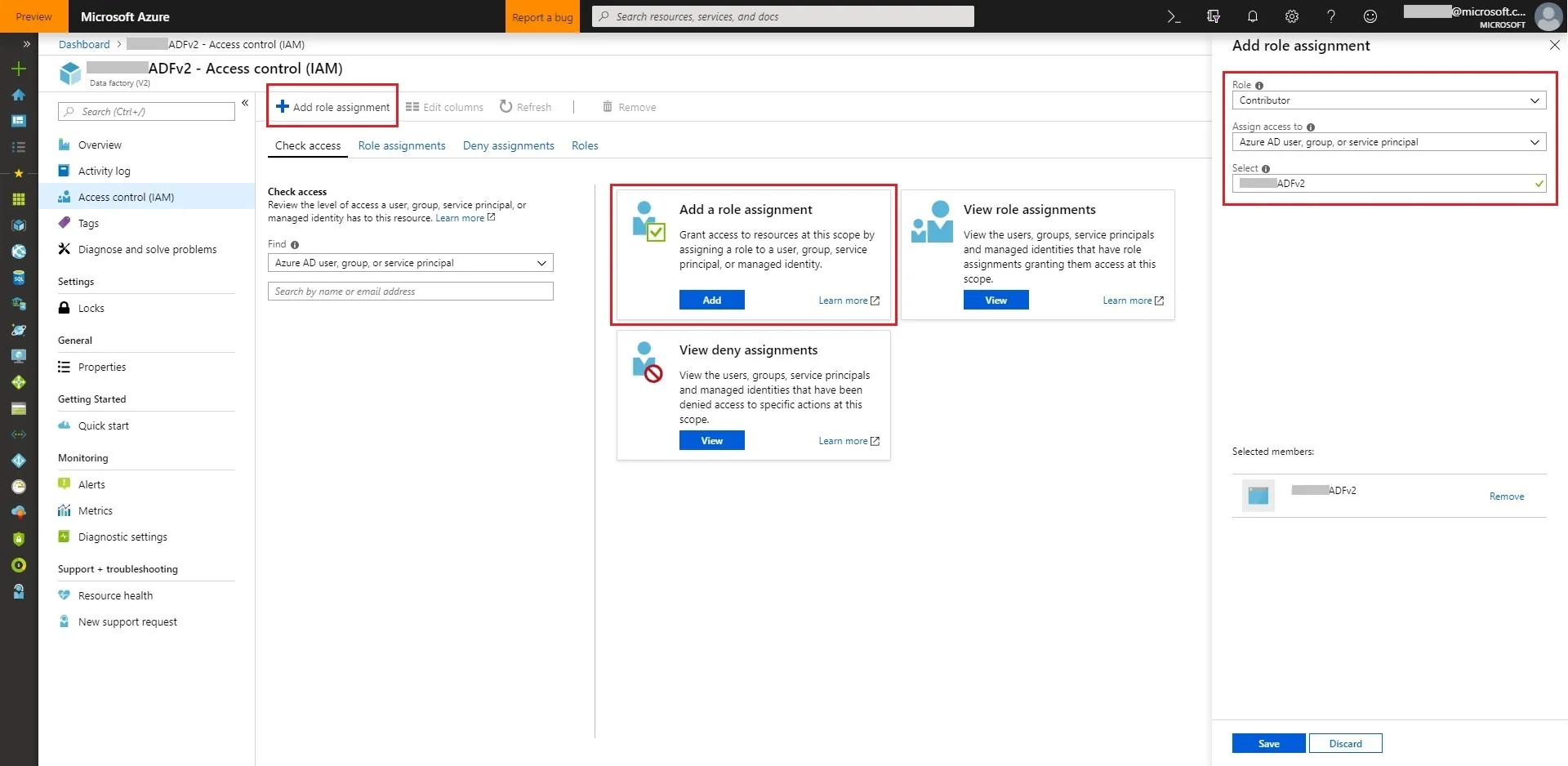Open the account avatar menu
Screen dimensions: 1568x766
pos(1548,16)
